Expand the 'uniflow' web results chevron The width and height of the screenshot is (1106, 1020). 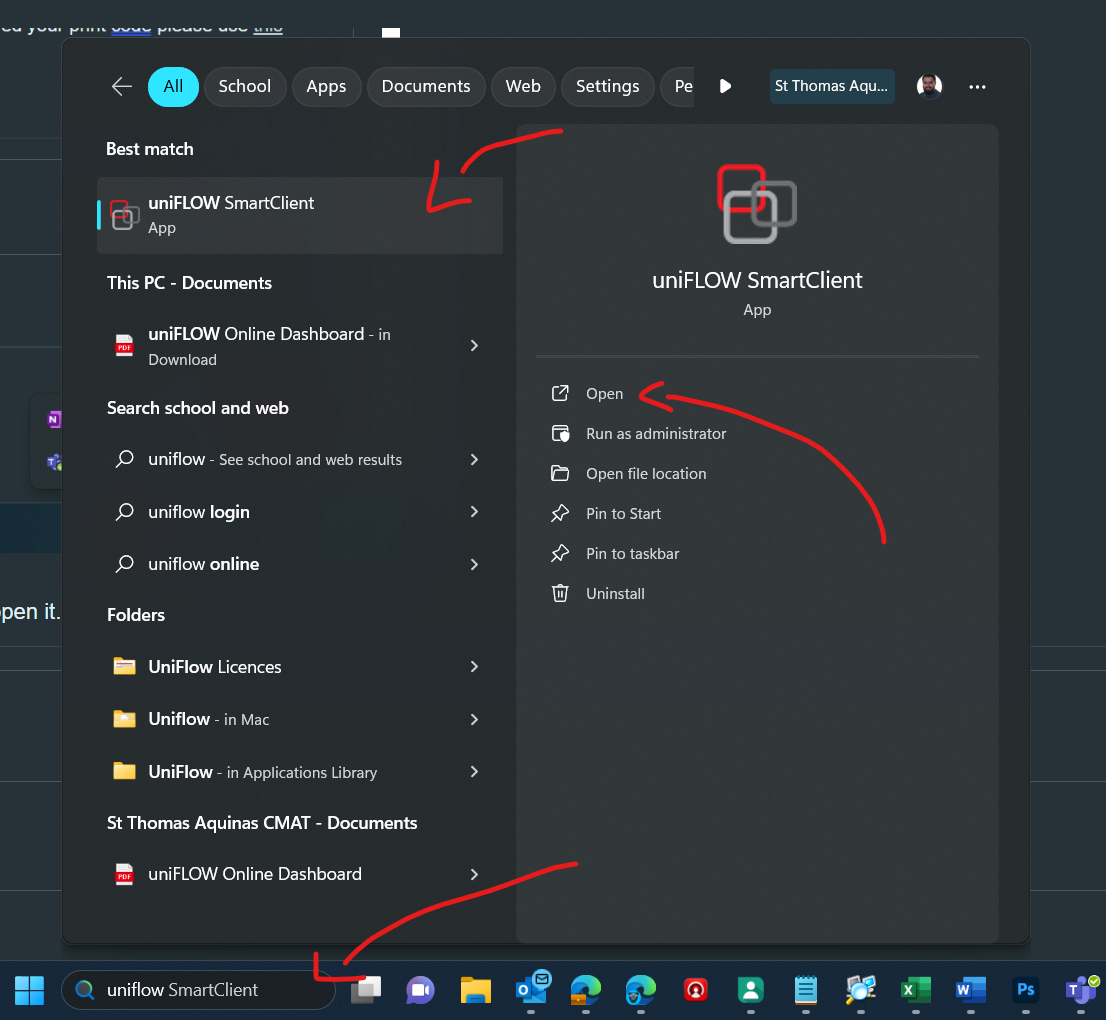(x=474, y=459)
